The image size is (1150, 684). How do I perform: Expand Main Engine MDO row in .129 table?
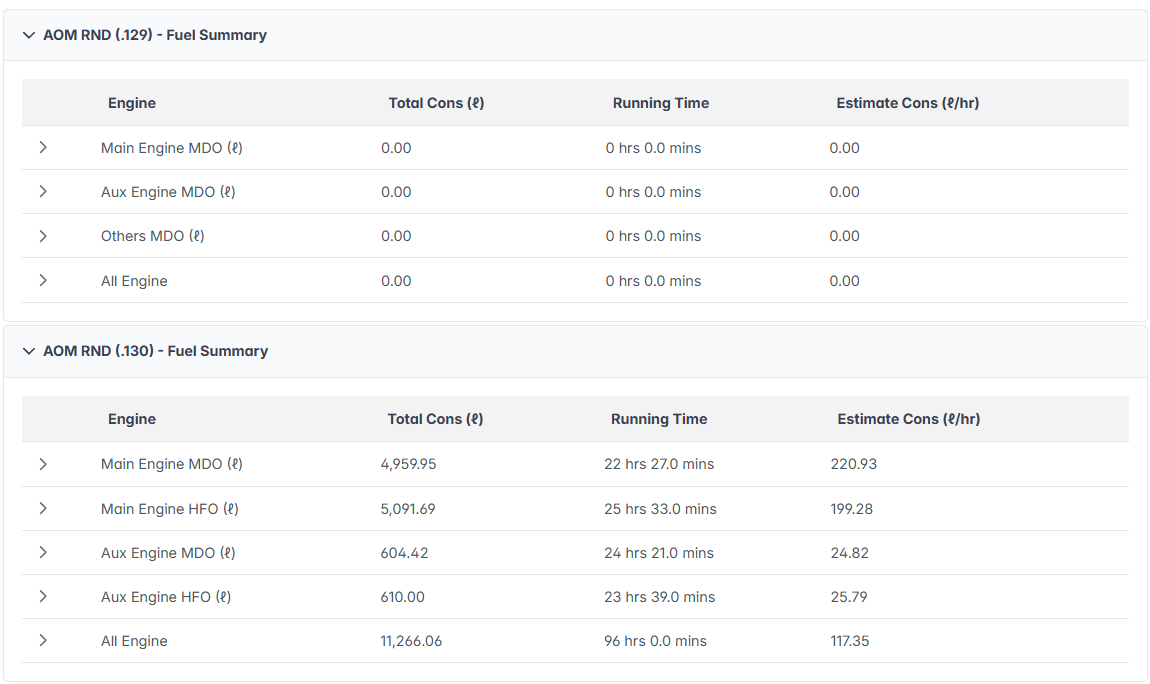(x=43, y=148)
